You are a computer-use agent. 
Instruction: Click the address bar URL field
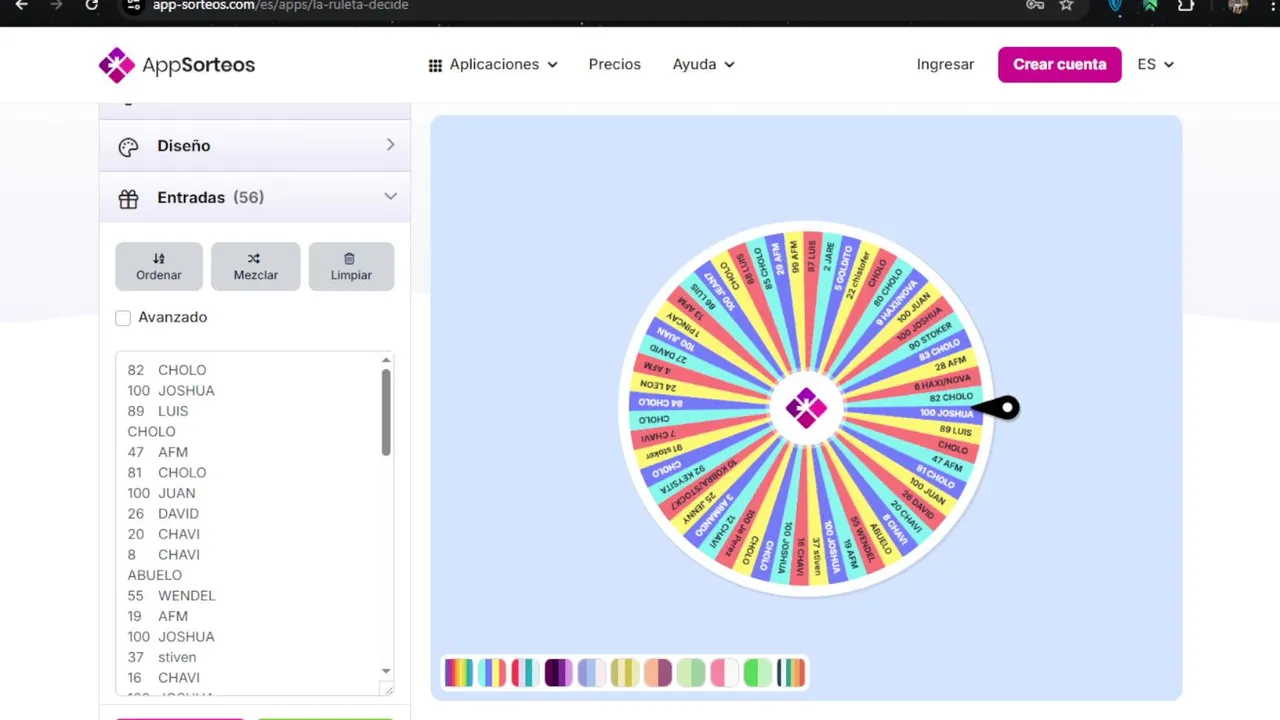pos(580,5)
